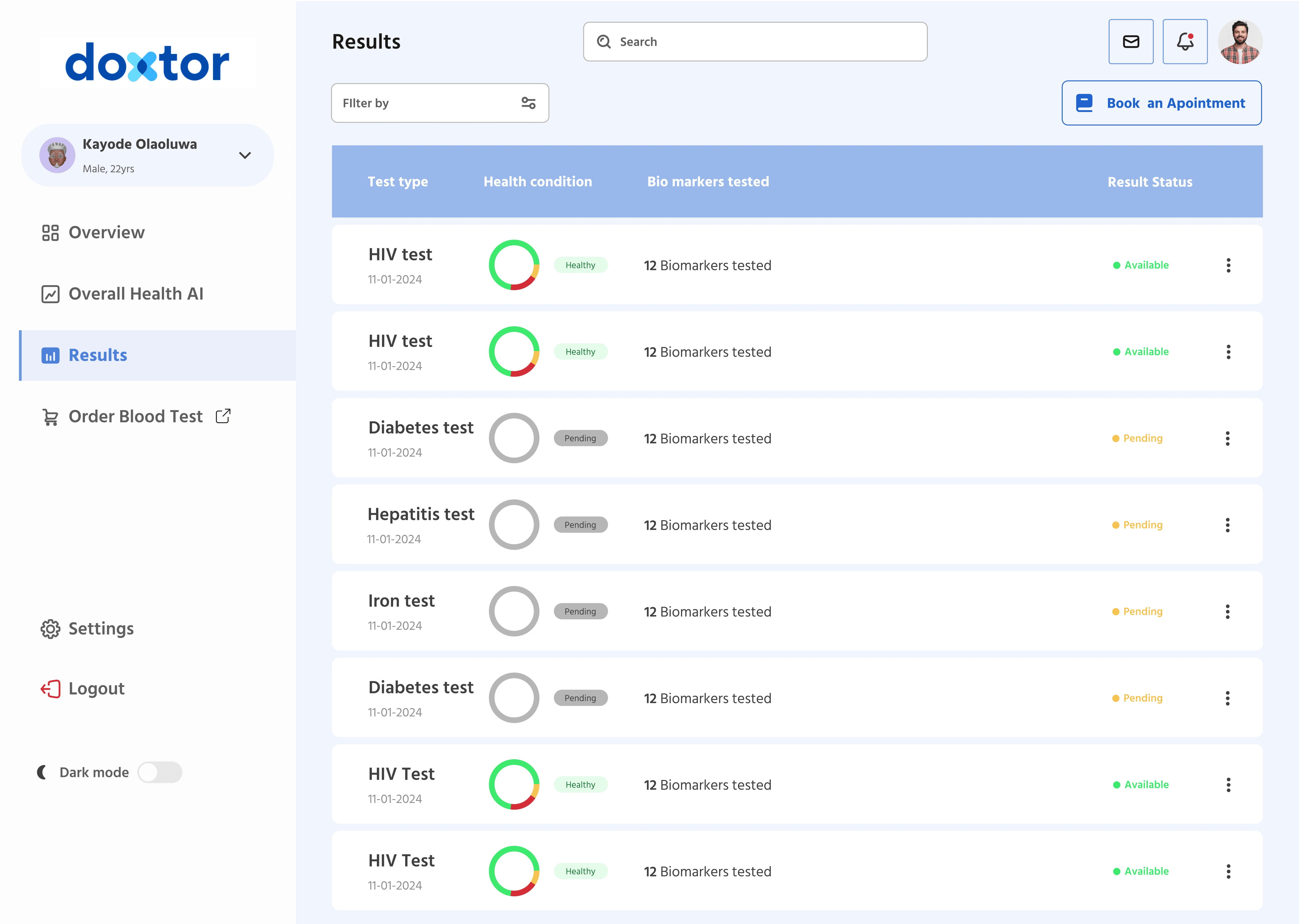Click Iron test title
Screen dimensions: 1299x924
pyautogui.click(x=401, y=601)
